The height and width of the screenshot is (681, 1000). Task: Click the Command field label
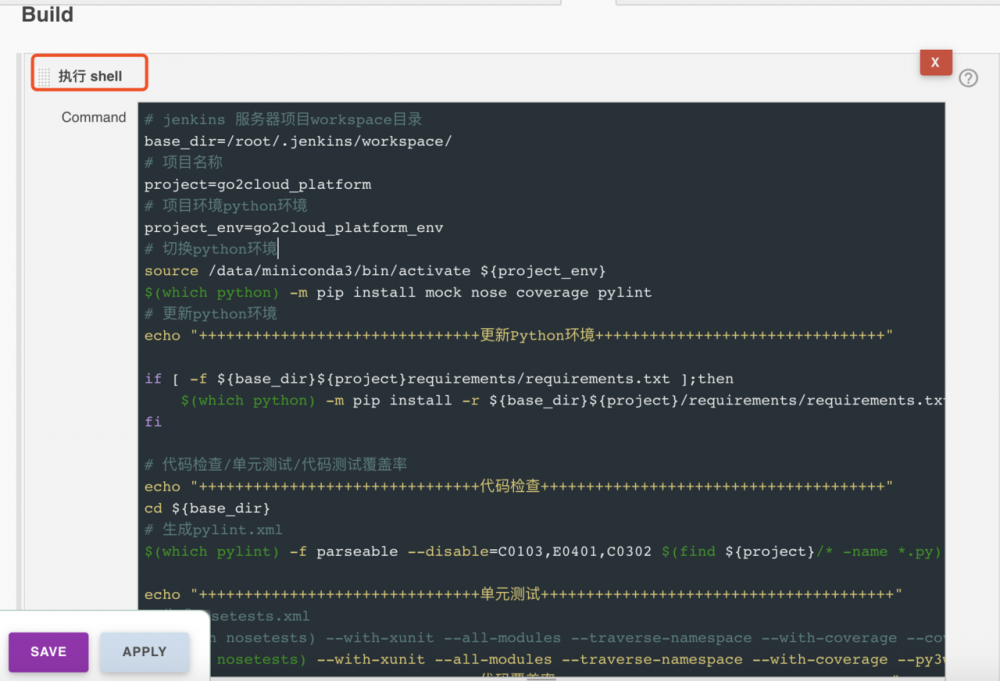tap(93, 117)
